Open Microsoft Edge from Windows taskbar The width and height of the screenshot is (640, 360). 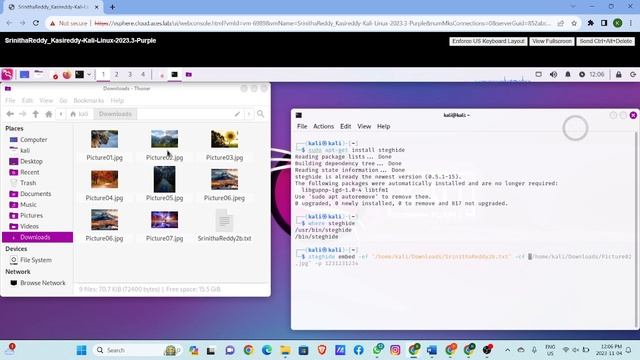[x=267, y=350]
